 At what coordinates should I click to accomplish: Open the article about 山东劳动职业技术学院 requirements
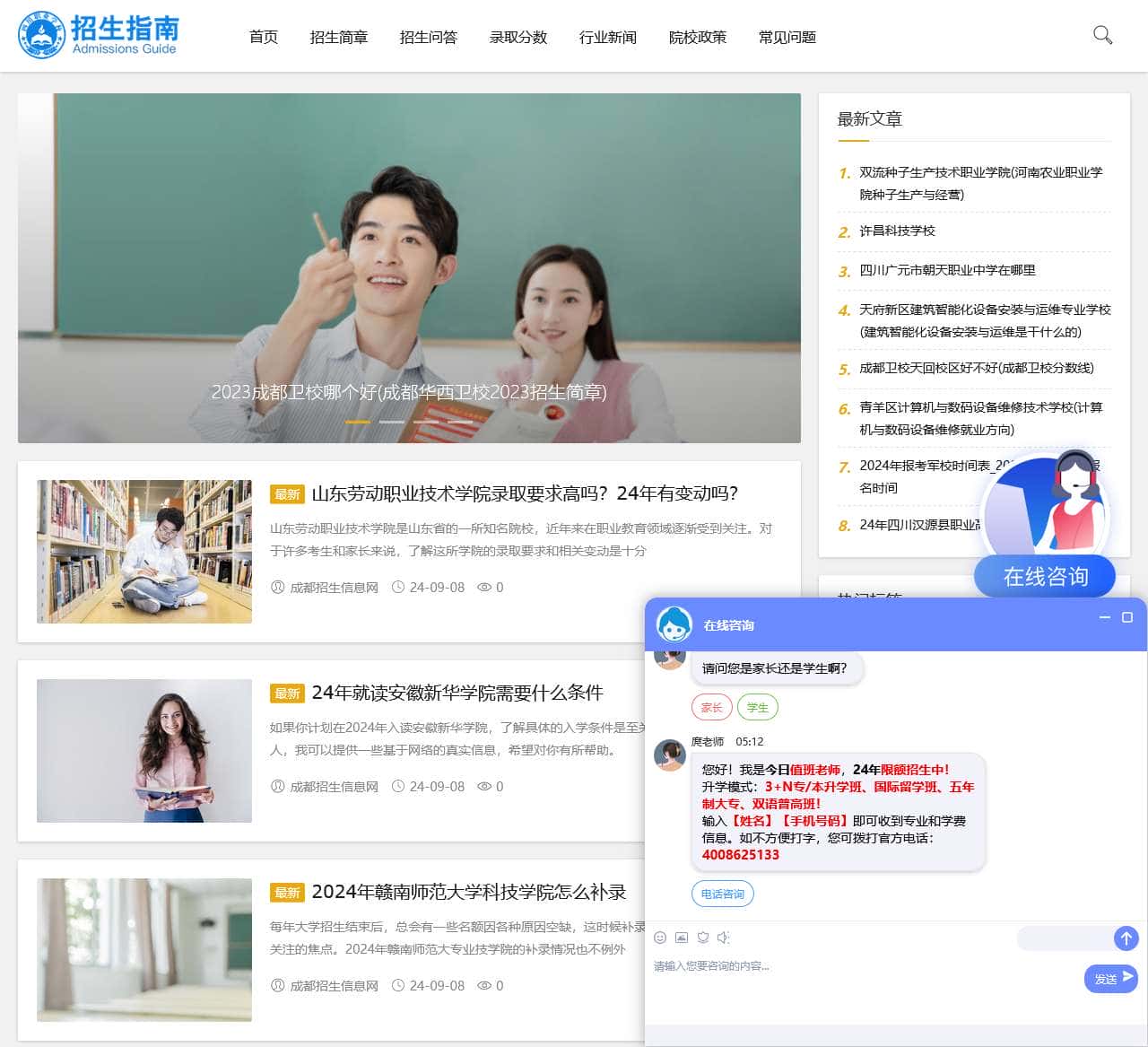point(523,493)
